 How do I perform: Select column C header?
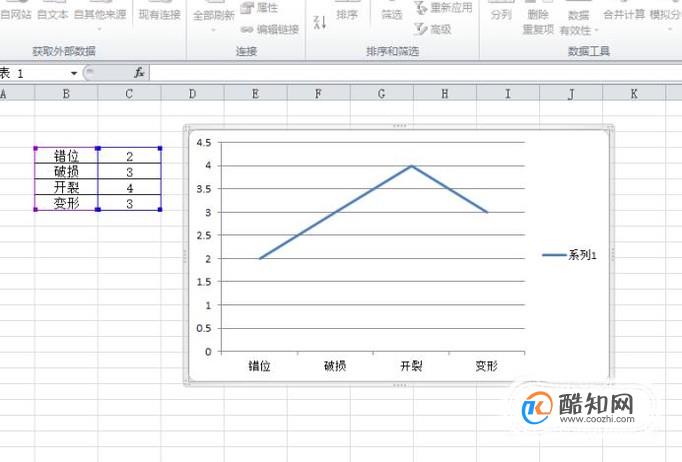pyautogui.click(x=129, y=94)
